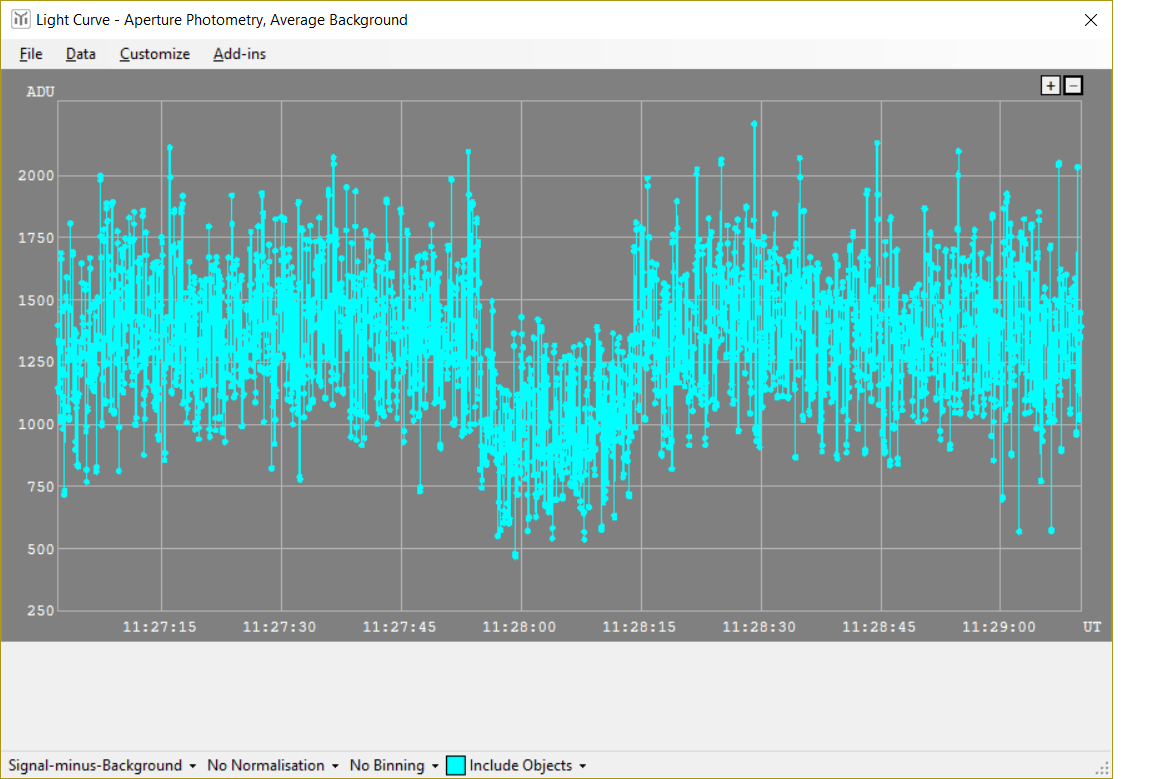Viewport: 1152px width, 779px height.
Task: Click the 11:28:45 time axis label
Action: click(879, 627)
